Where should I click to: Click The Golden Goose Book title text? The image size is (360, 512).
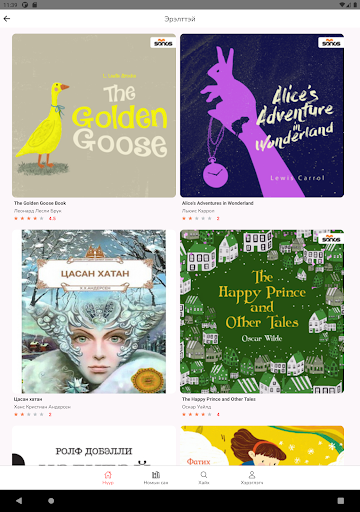[x=40, y=203]
